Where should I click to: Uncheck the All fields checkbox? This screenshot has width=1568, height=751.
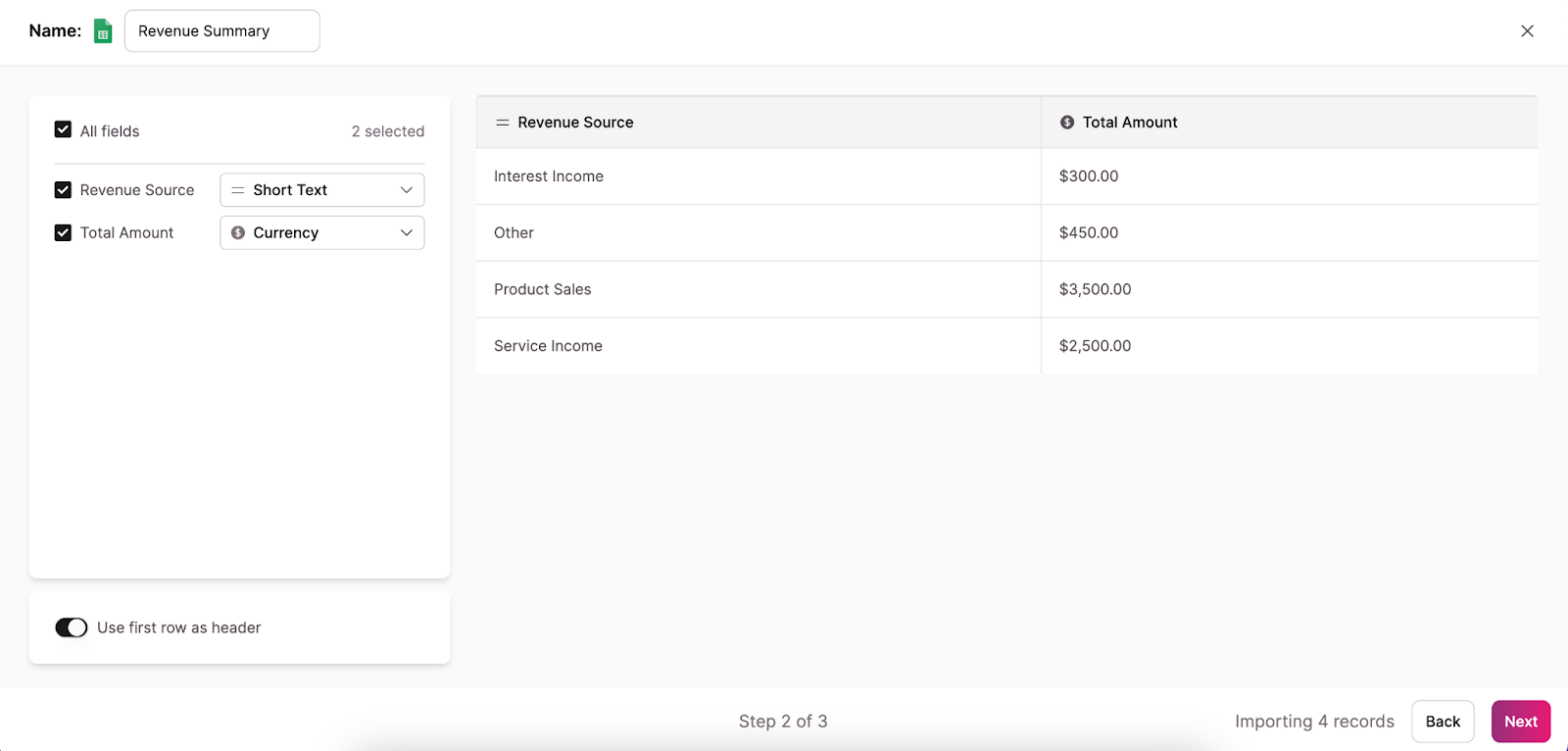click(x=64, y=130)
